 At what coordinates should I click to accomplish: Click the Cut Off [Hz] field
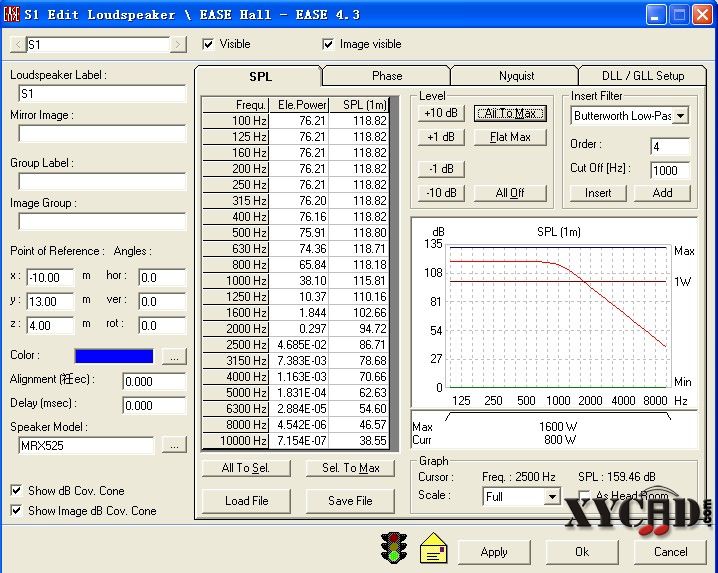click(670, 170)
